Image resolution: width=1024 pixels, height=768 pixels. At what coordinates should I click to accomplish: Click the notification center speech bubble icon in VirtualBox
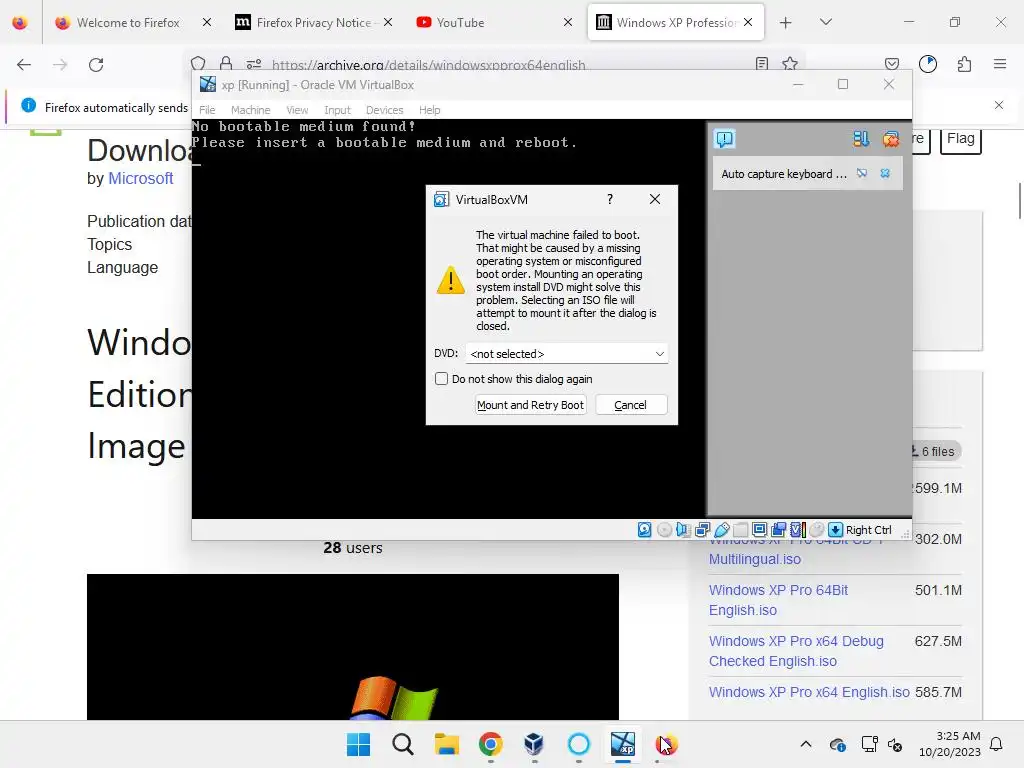coord(725,138)
